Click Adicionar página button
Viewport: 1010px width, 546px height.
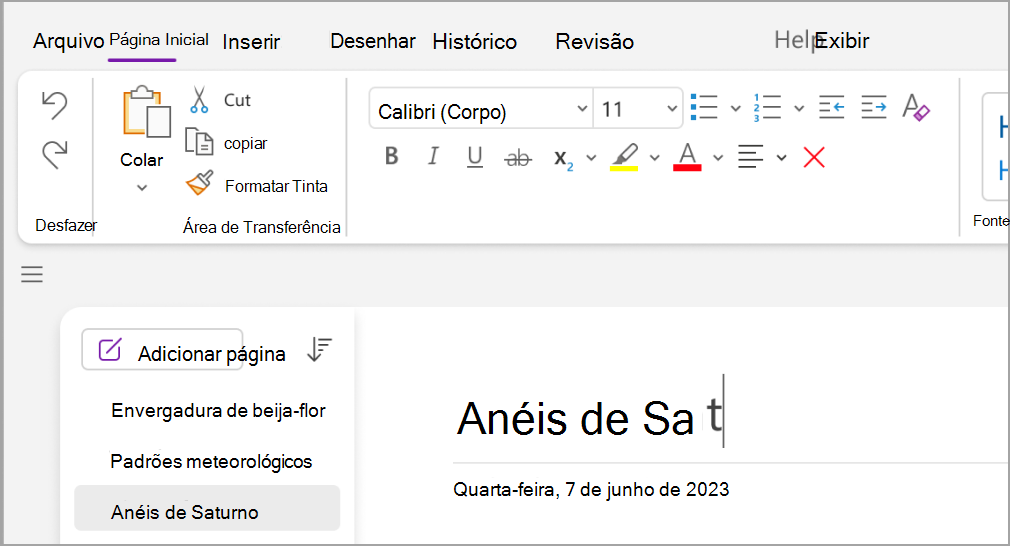[x=162, y=350]
